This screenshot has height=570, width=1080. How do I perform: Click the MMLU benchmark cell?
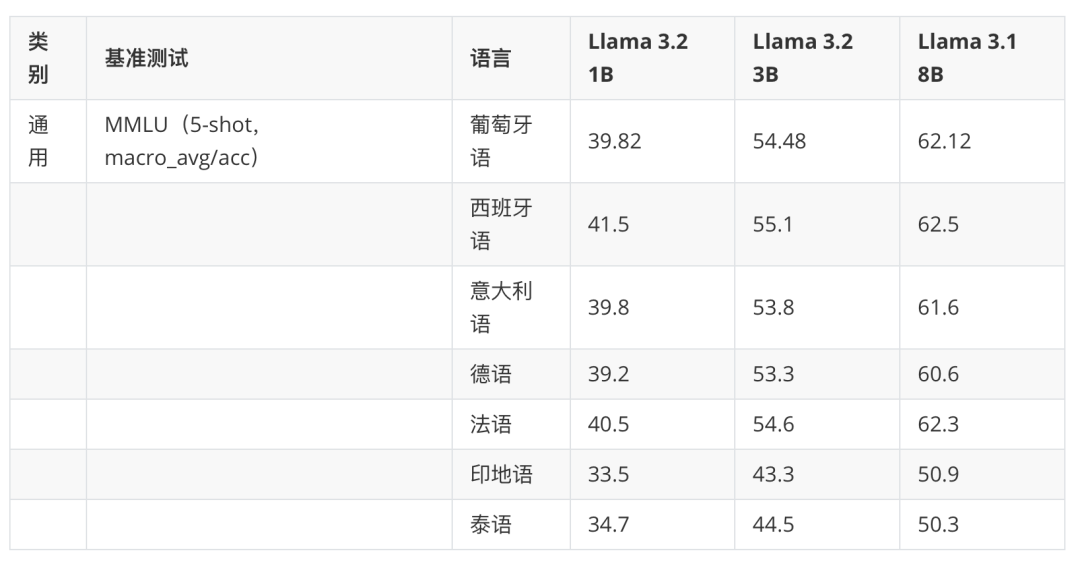(182, 141)
